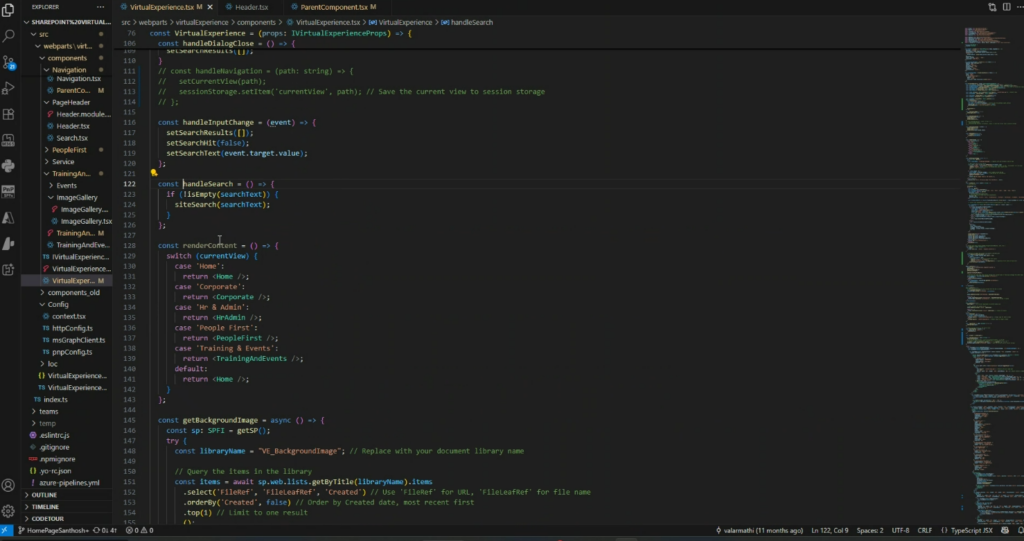Open the Search view in activity bar
The width and height of the screenshot is (1024, 541).
(8, 36)
